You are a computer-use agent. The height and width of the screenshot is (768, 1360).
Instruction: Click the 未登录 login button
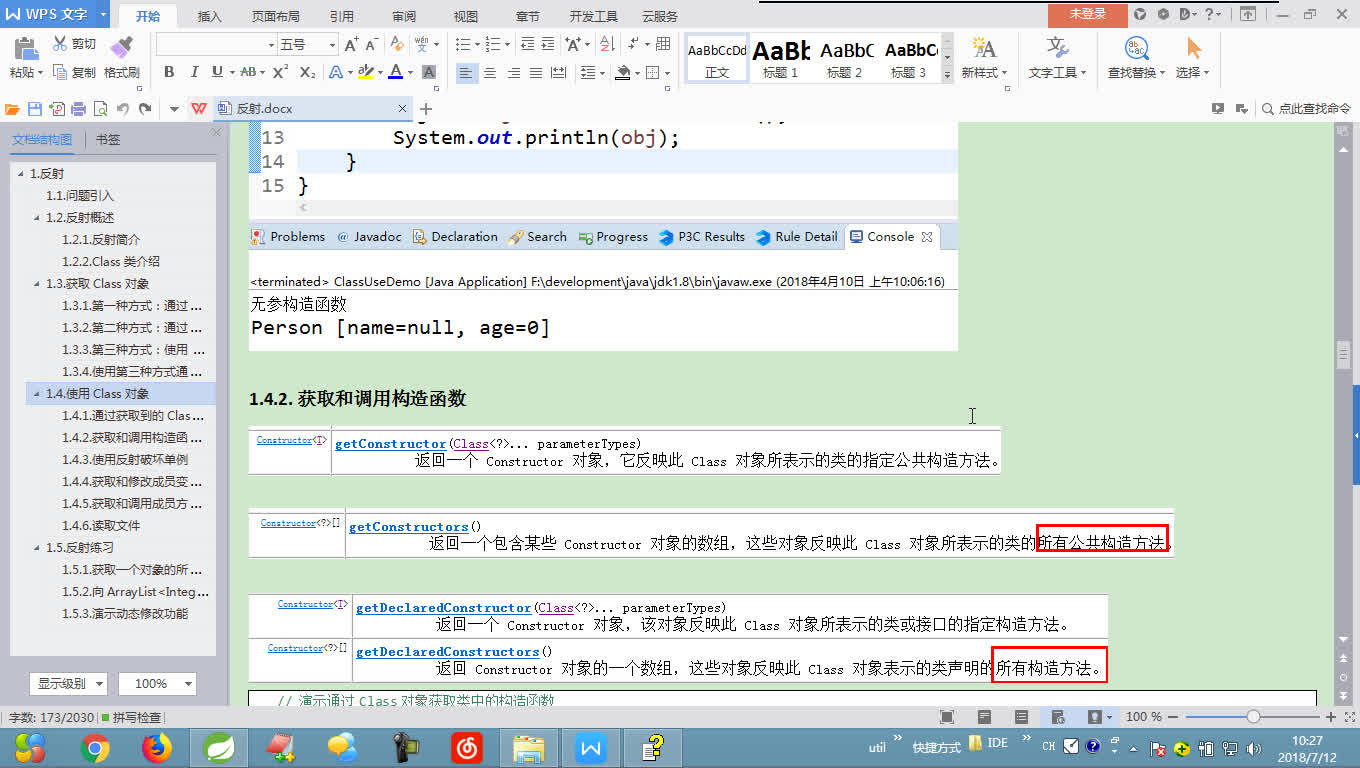click(1088, 14)
